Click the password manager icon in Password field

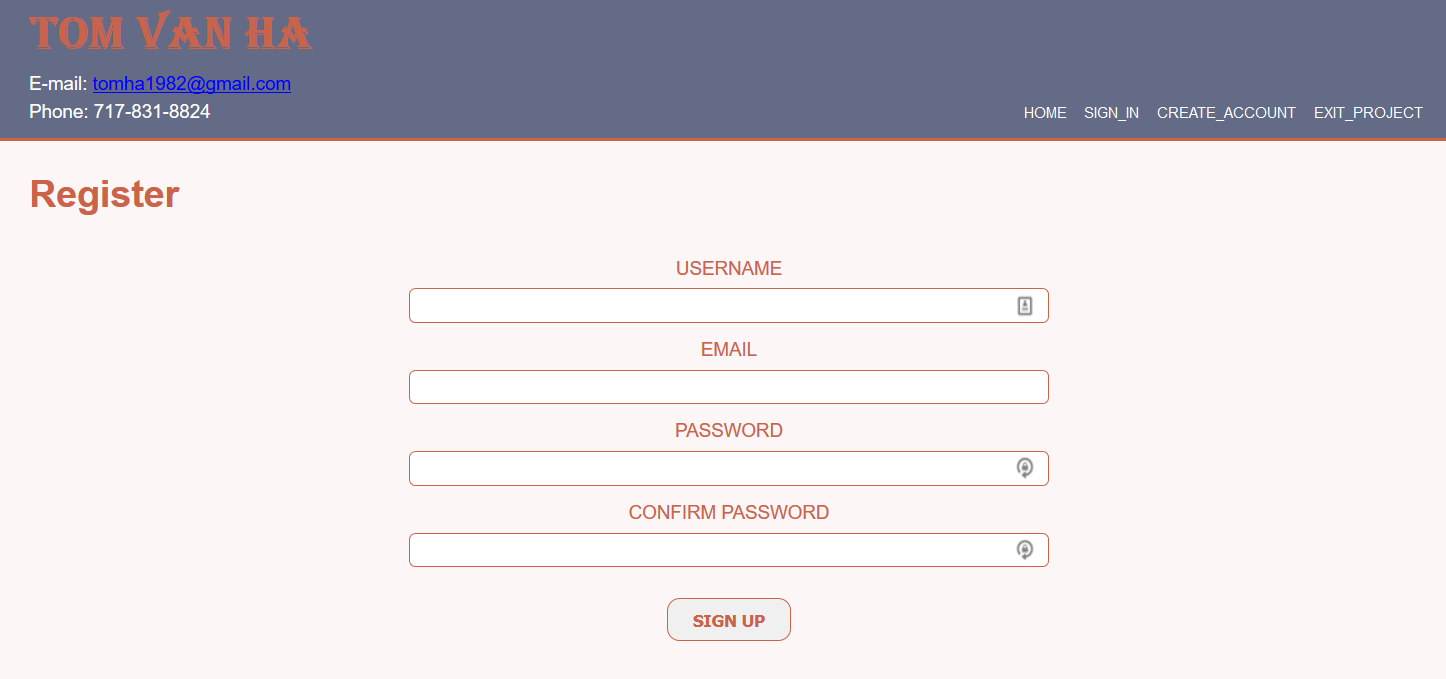(1024, 468)
